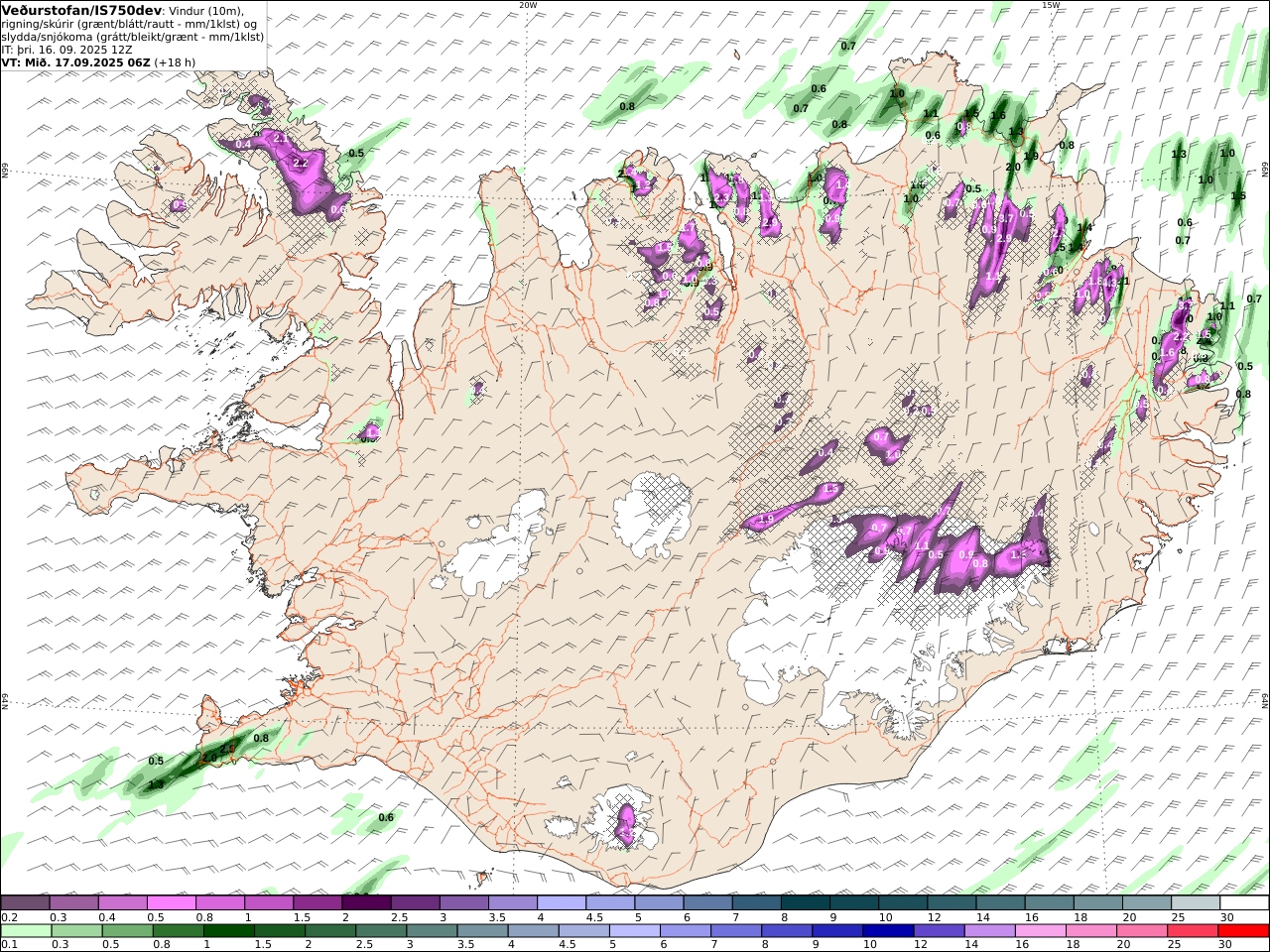
Task: Select the top legend swatch between 0.3 and 0.4
Action: tap(73, 903)
